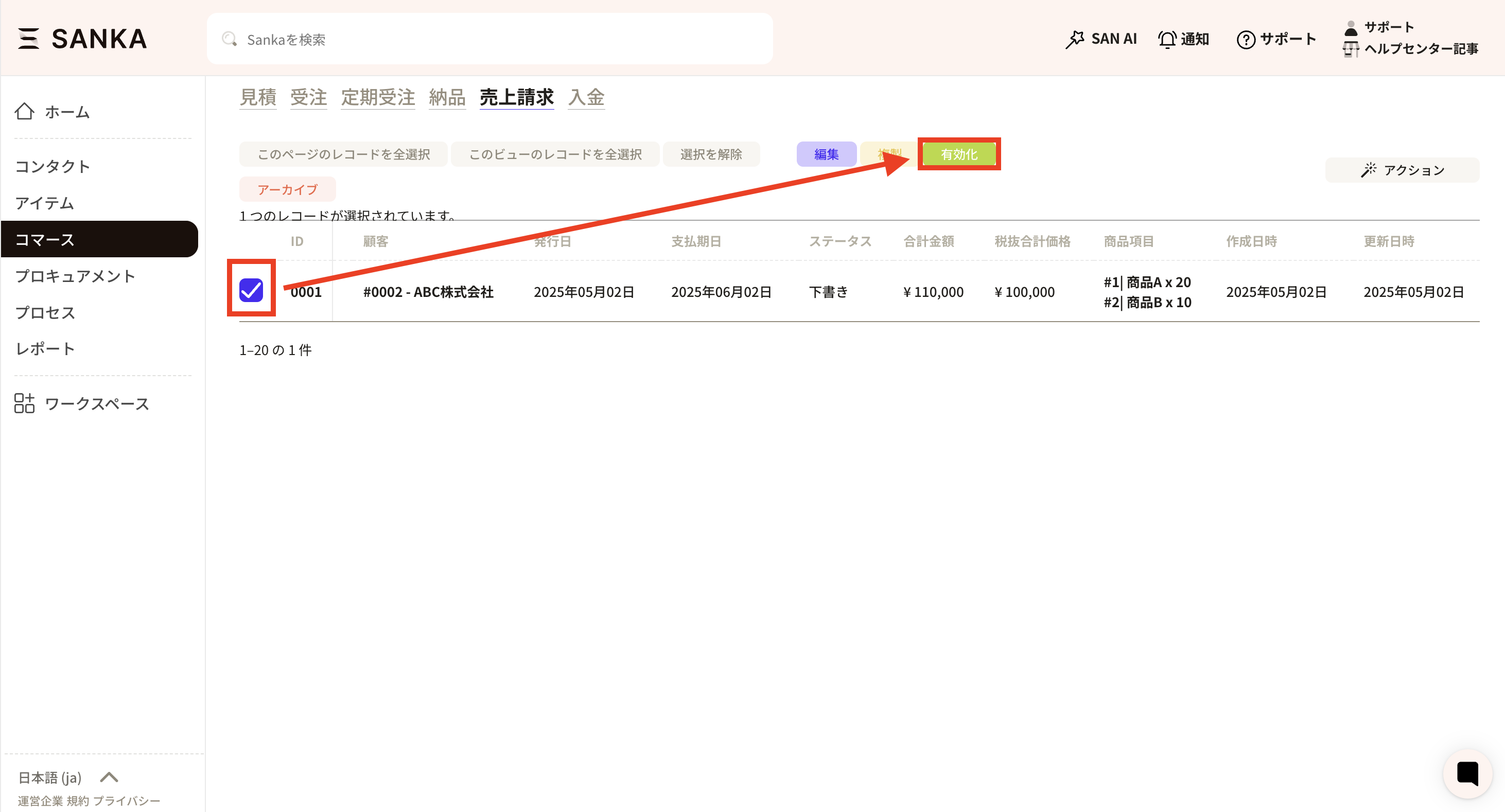Open notifications bell icon
The image size is (1505, 812).
[1167, 39]
